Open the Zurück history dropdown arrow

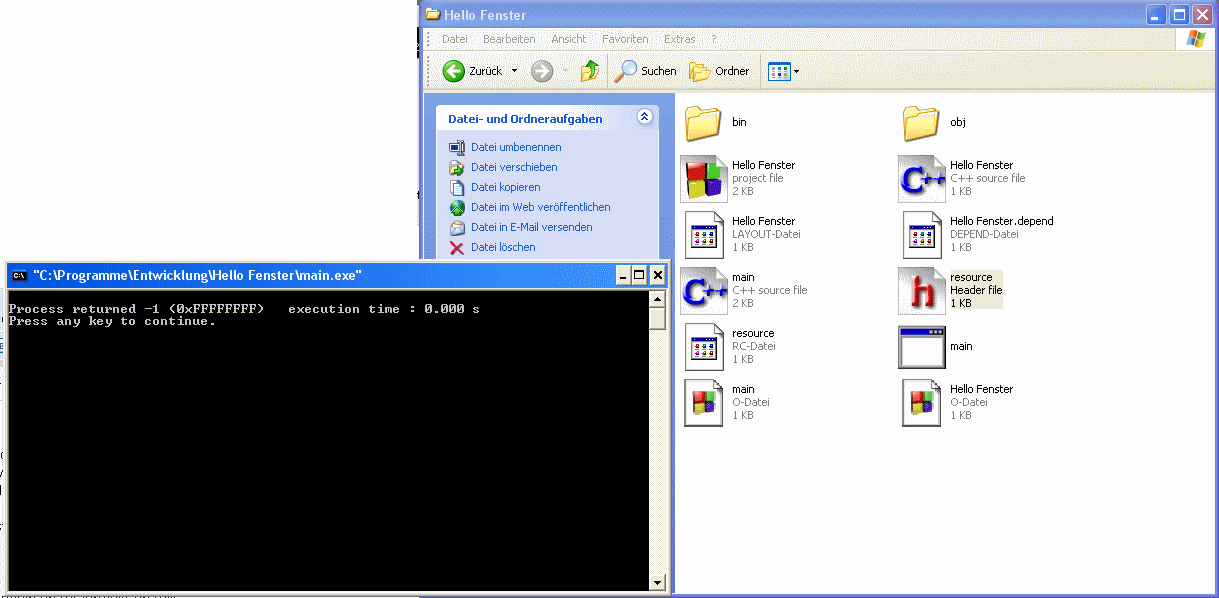[x=514, y=71]
